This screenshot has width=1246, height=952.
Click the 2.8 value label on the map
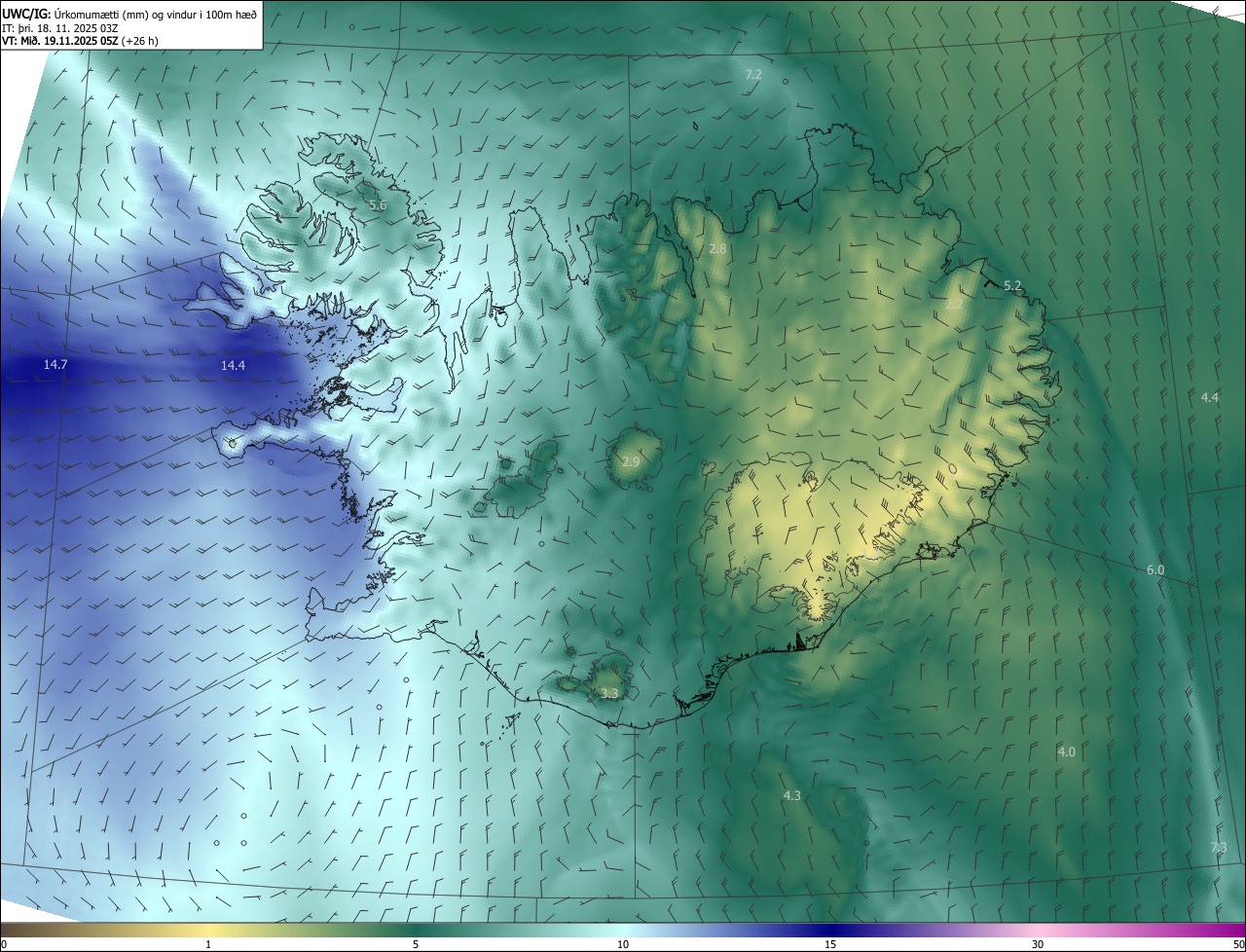click(x=717, y=248)
